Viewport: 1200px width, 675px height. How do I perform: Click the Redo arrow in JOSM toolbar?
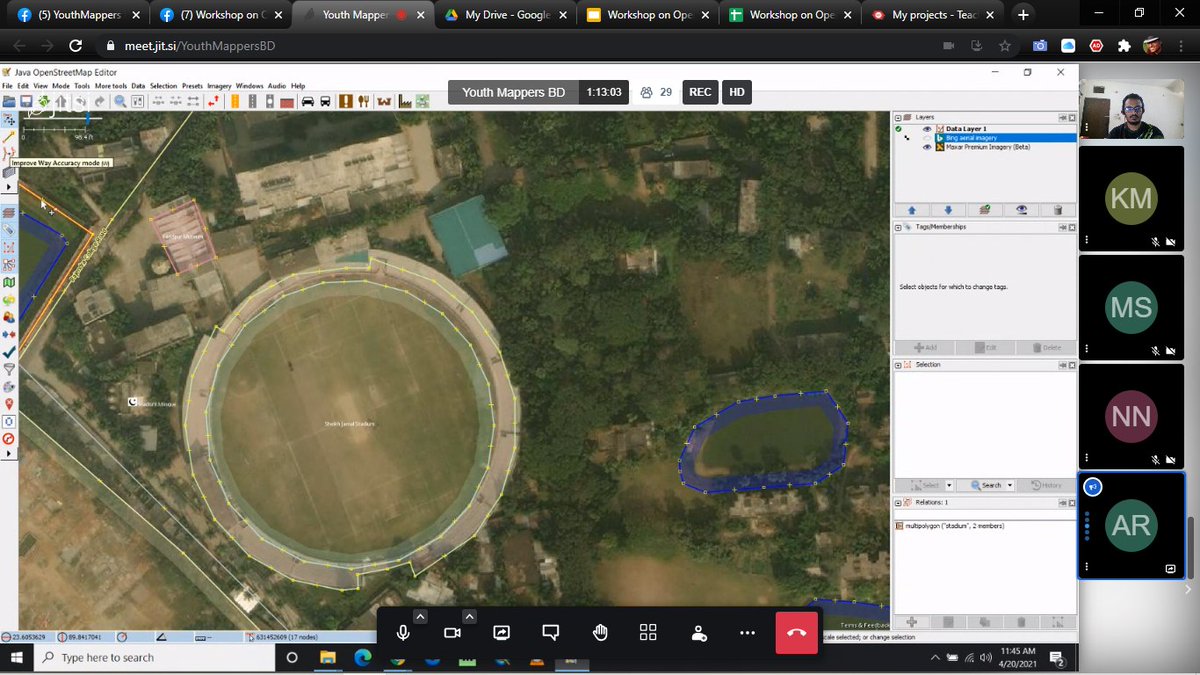tap(99, 102)
